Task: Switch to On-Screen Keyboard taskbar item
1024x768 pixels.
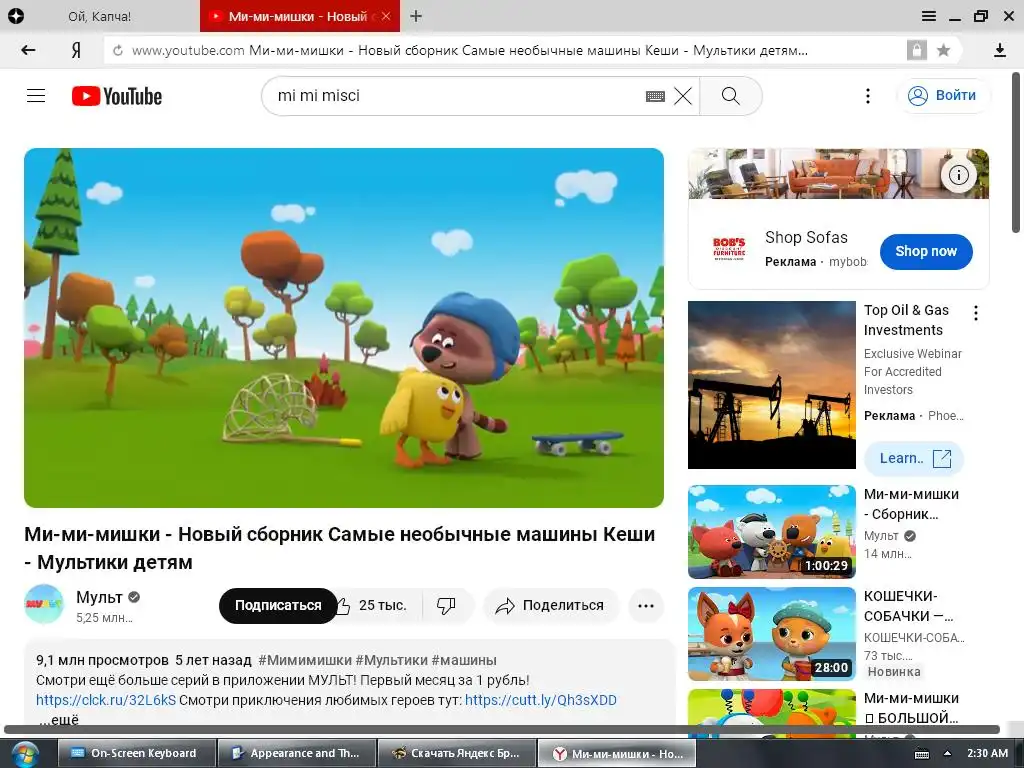Action: [136, 753]
